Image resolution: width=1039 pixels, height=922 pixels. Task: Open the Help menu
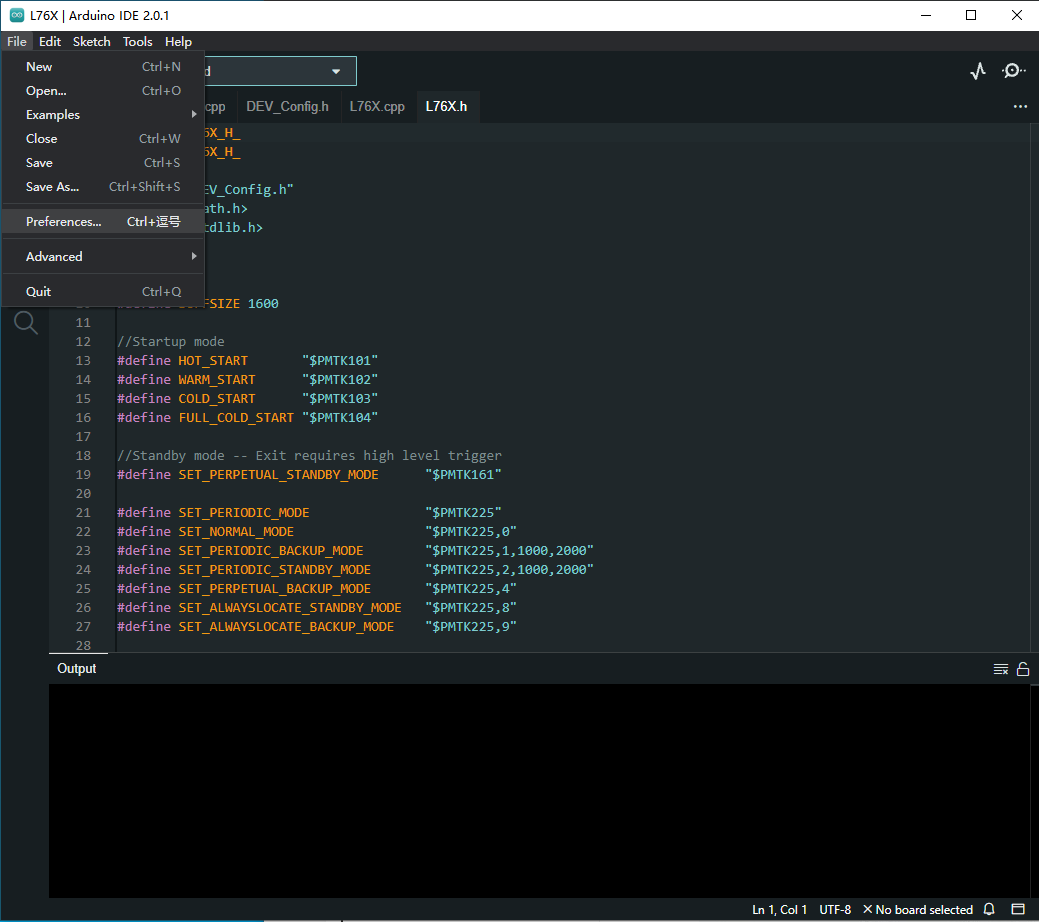click(178, 42)
